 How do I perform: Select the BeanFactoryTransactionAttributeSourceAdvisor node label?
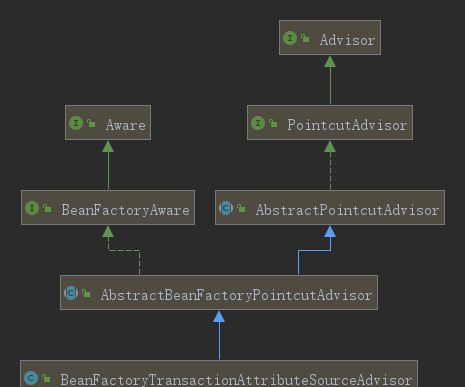[x=236, y=380]
